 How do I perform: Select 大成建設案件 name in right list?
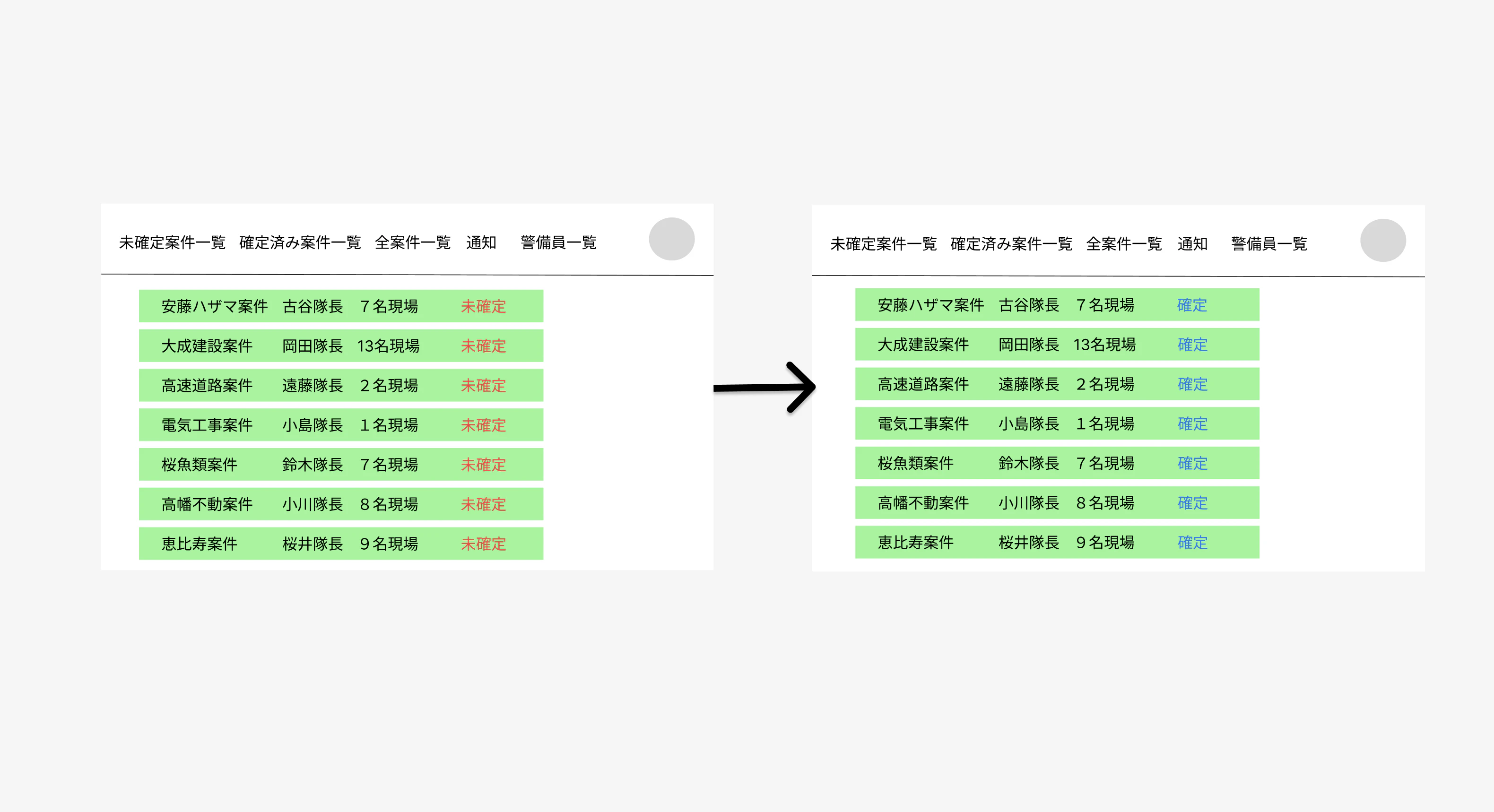(x=923, y=345)
